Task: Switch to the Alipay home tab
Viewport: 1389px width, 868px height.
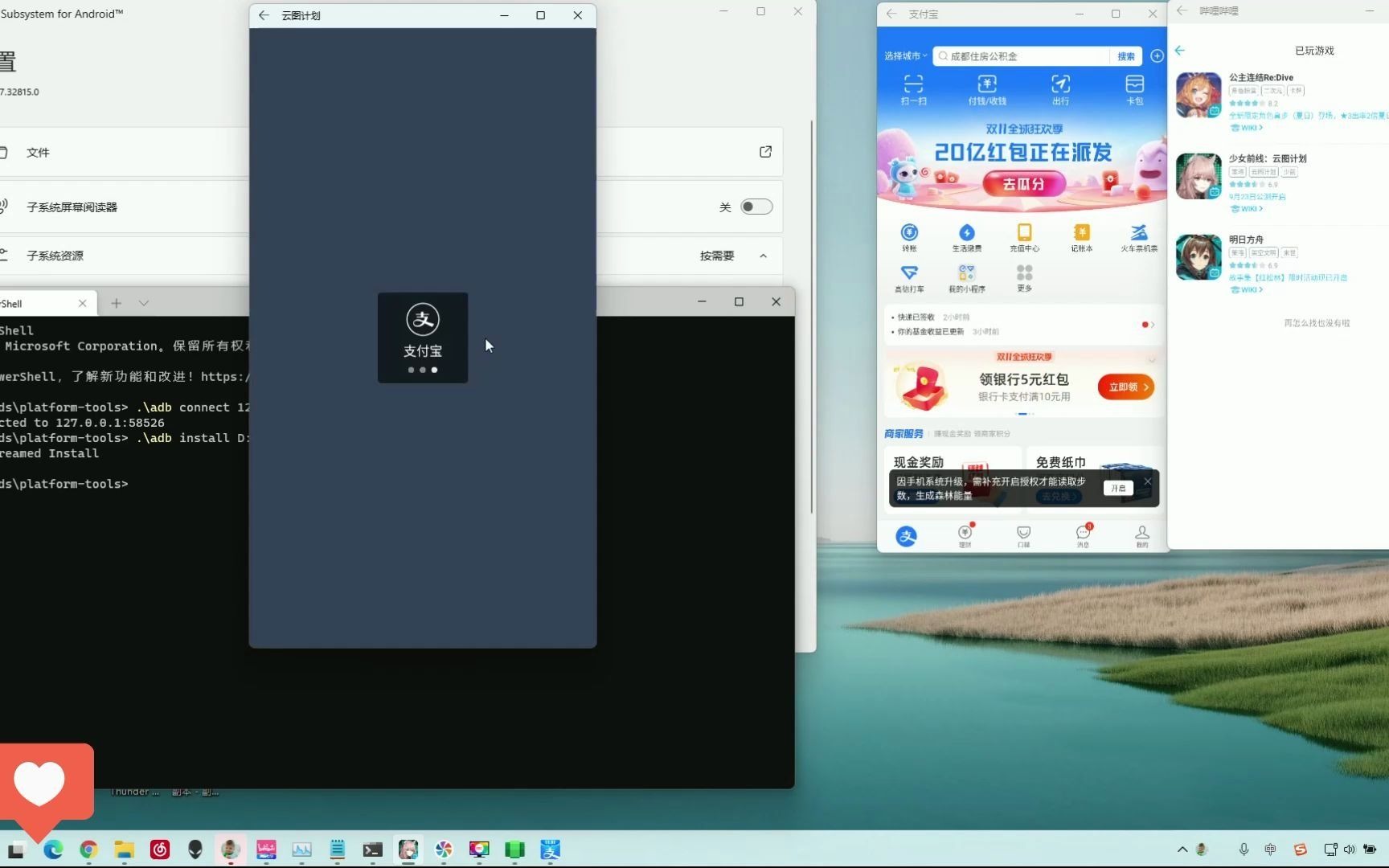Action: (x=907, y=536)
